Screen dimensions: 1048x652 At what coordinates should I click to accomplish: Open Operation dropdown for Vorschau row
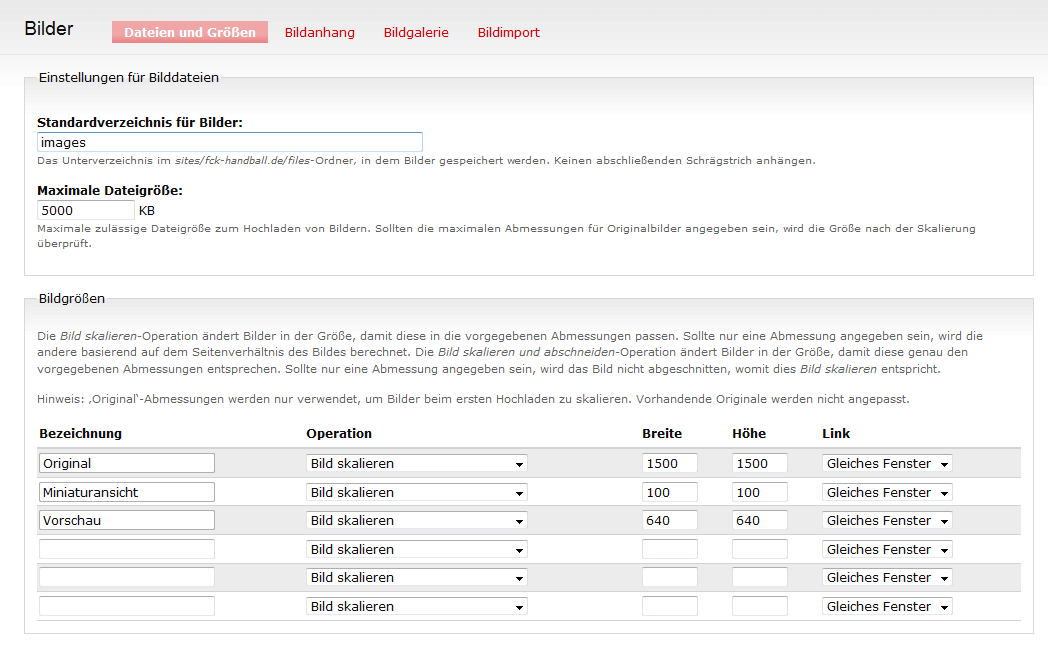click(416, 520)
